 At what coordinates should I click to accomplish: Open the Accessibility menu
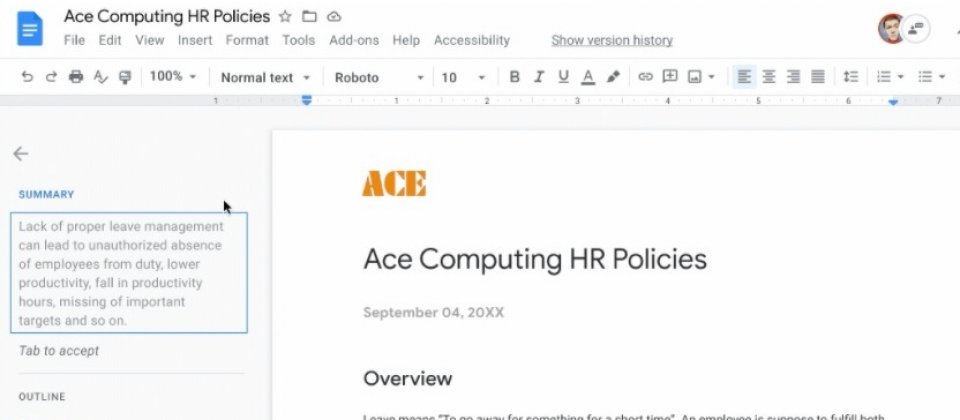pyautogui.click(x=472, y=40)
